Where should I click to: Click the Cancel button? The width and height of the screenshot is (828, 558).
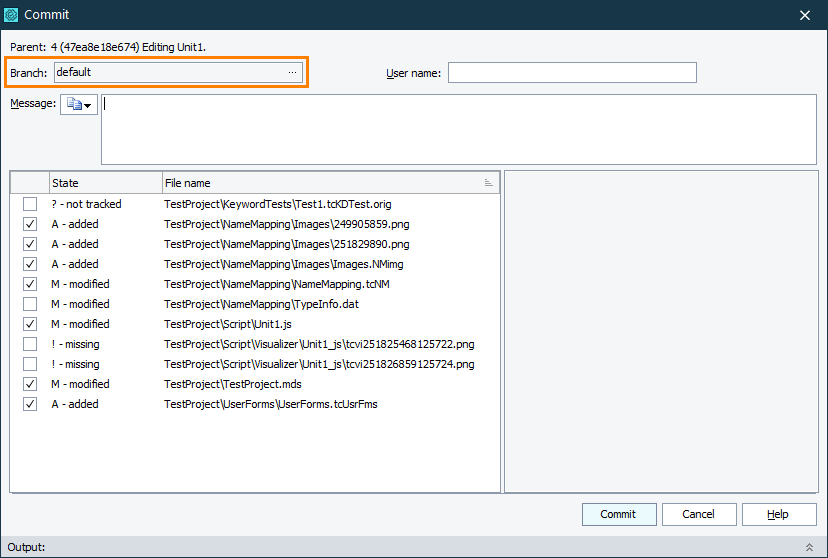coord(698,514)
